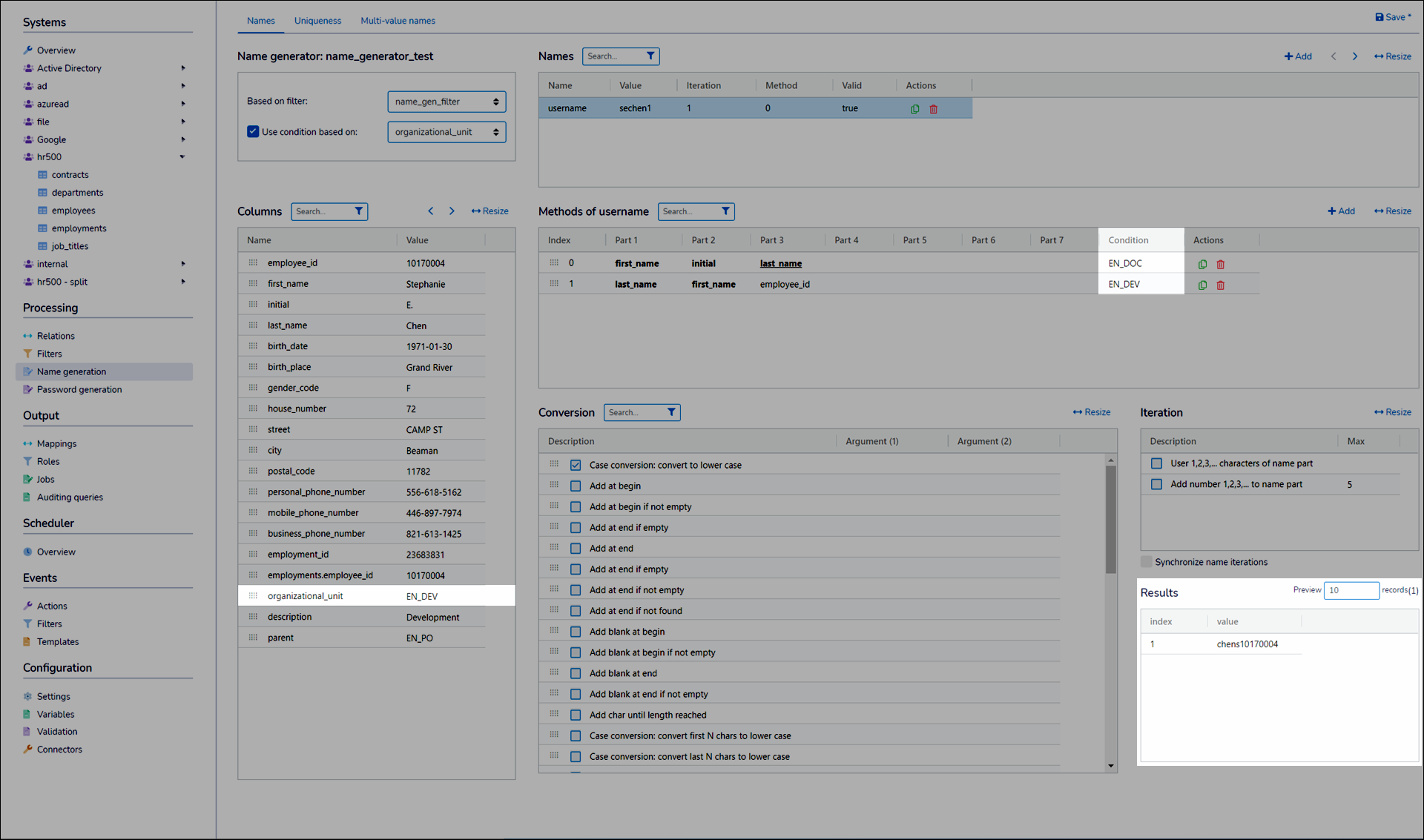Add a new method of username
This screenshot has width=1424, height=840.
pyautogui.click(x=1341, y=211)
